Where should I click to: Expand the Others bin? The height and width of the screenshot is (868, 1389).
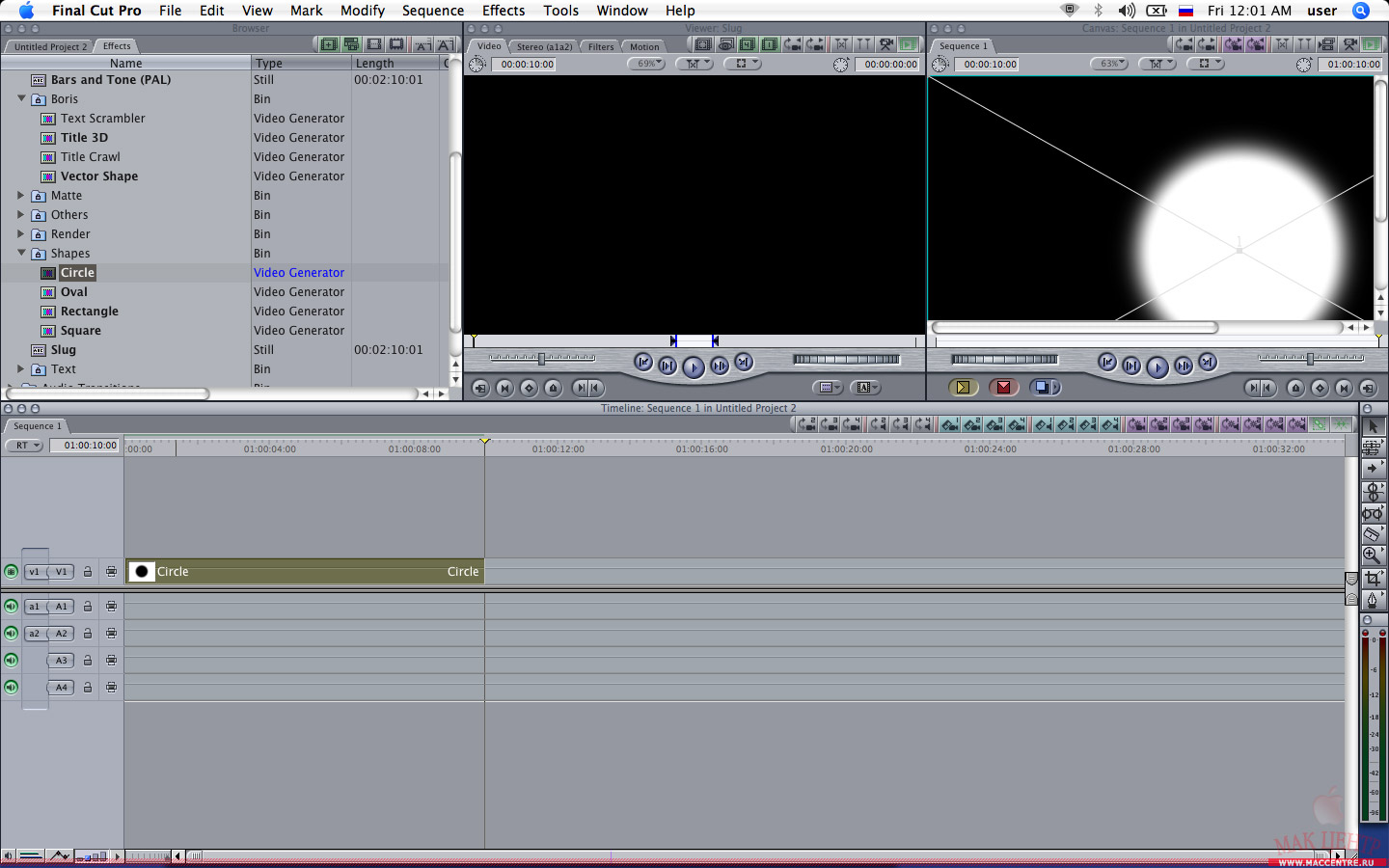(21, 214)
